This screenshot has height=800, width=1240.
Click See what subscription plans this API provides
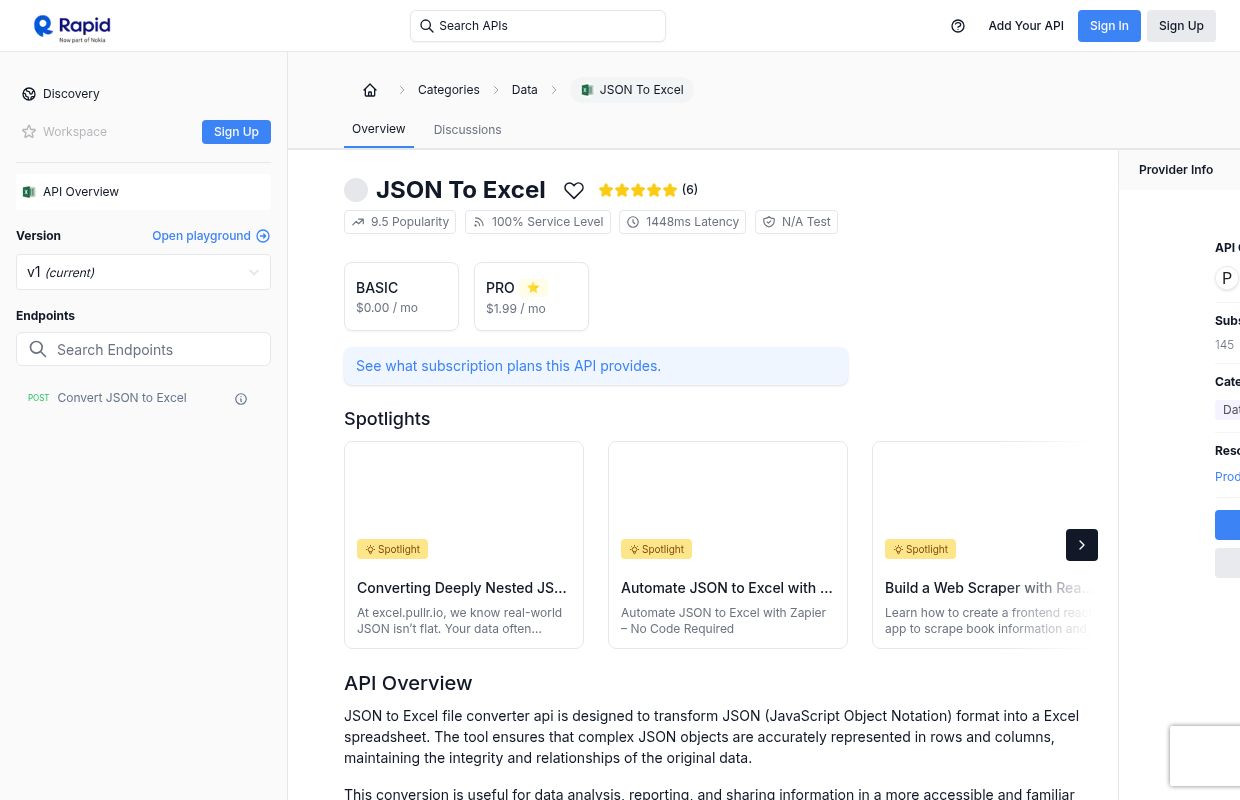508,366
